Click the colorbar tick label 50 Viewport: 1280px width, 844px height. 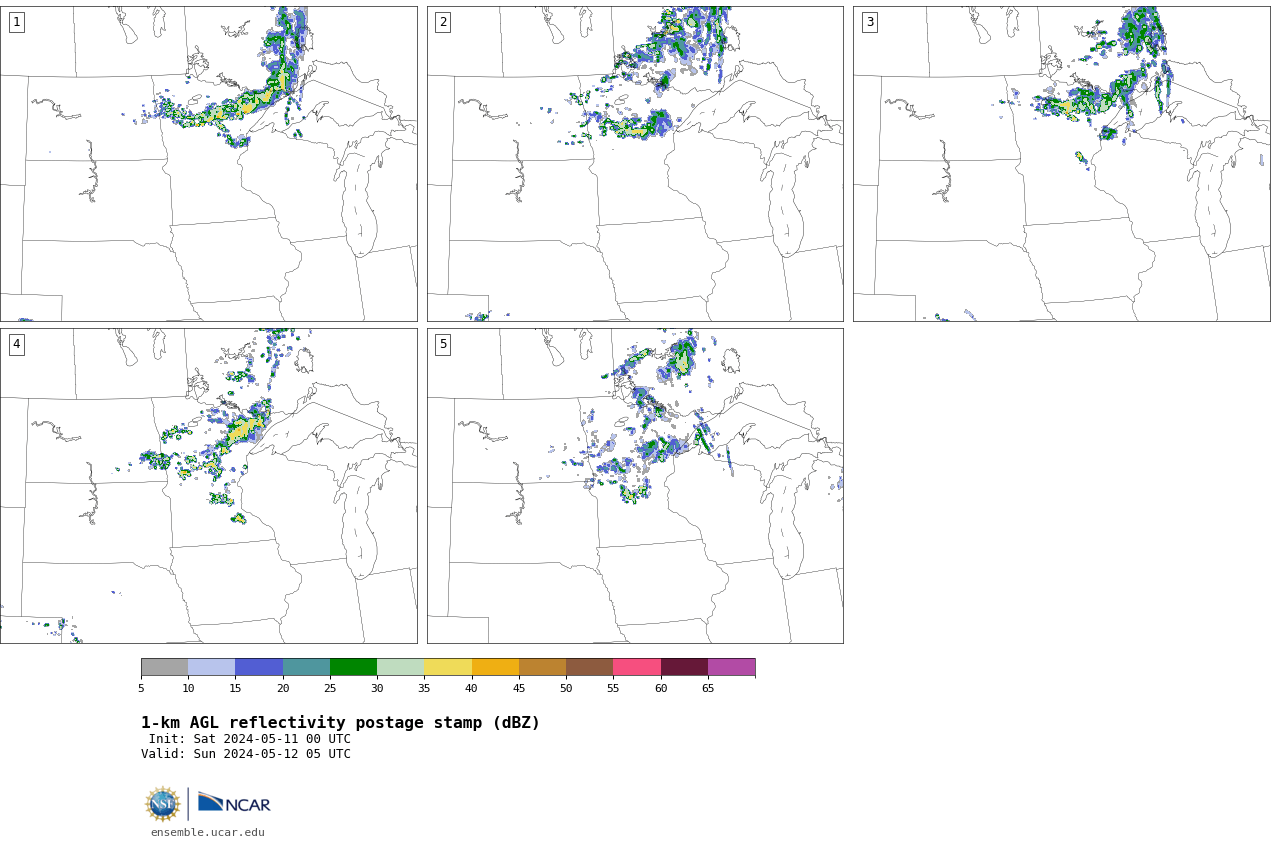566,688
